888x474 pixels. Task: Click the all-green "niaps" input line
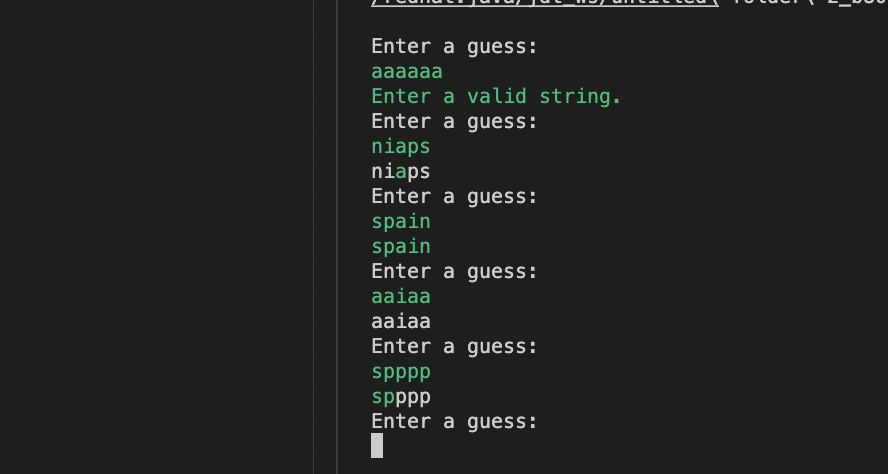[400, 146]
